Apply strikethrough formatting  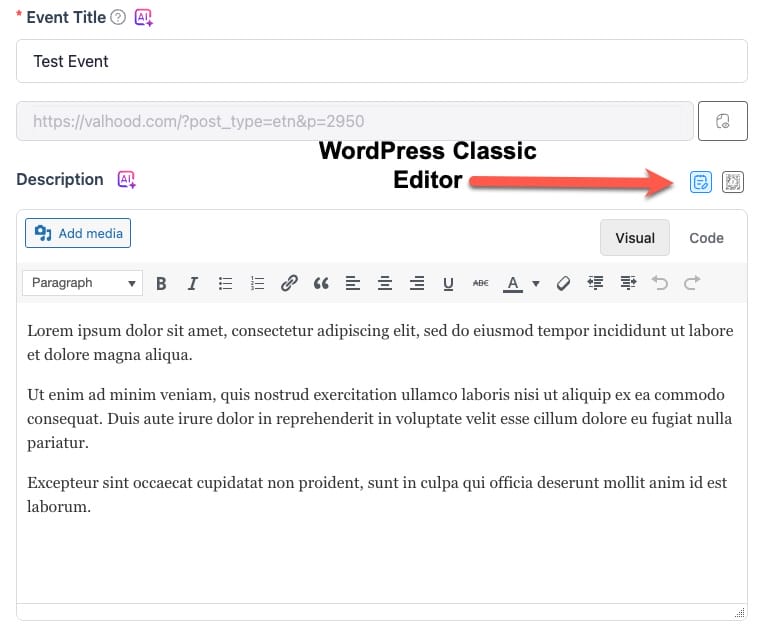(x=480, y=283)
